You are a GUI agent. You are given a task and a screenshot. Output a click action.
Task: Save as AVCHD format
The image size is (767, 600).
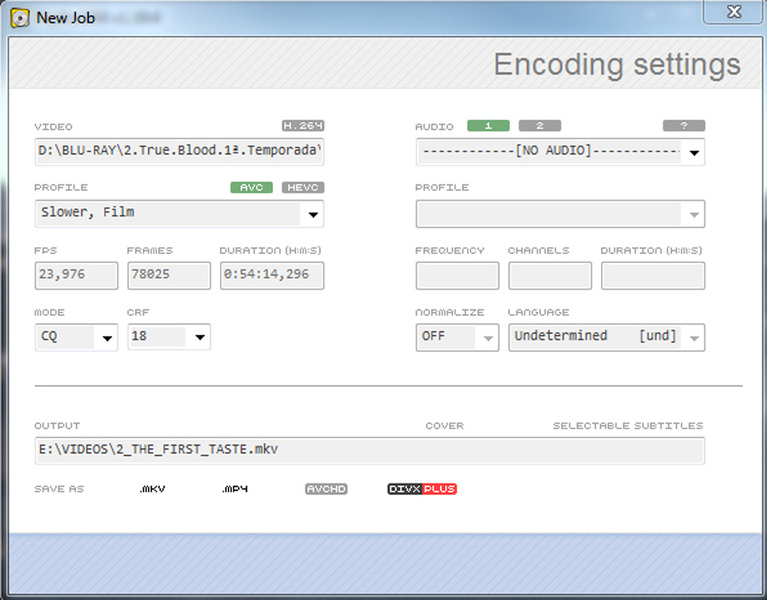pos(326,489)
